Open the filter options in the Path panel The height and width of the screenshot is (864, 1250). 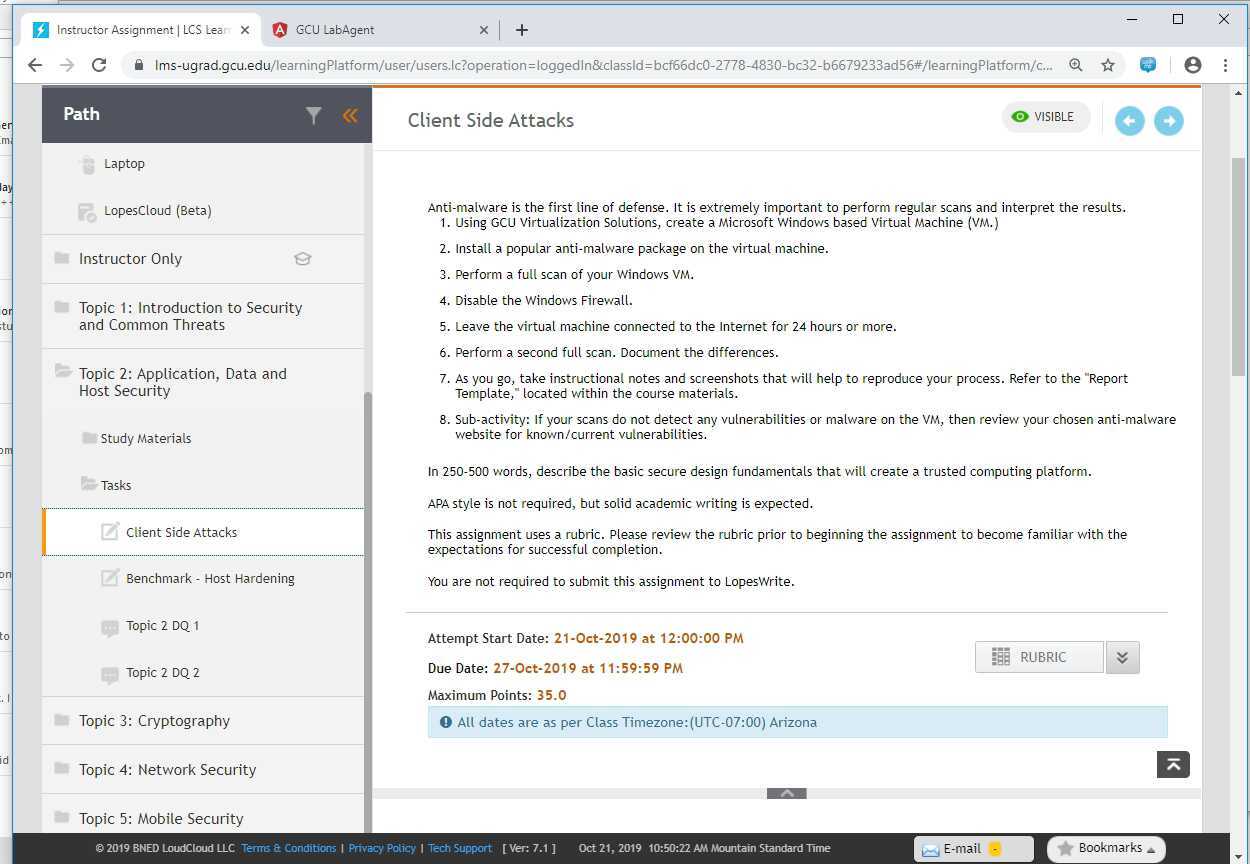[x=313, y=116]
